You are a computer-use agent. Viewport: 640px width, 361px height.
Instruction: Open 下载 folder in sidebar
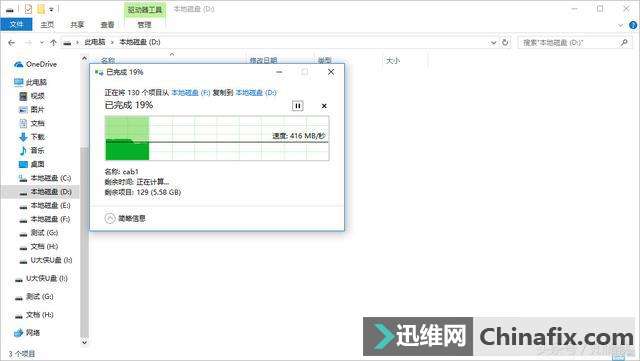click(32, 137)
